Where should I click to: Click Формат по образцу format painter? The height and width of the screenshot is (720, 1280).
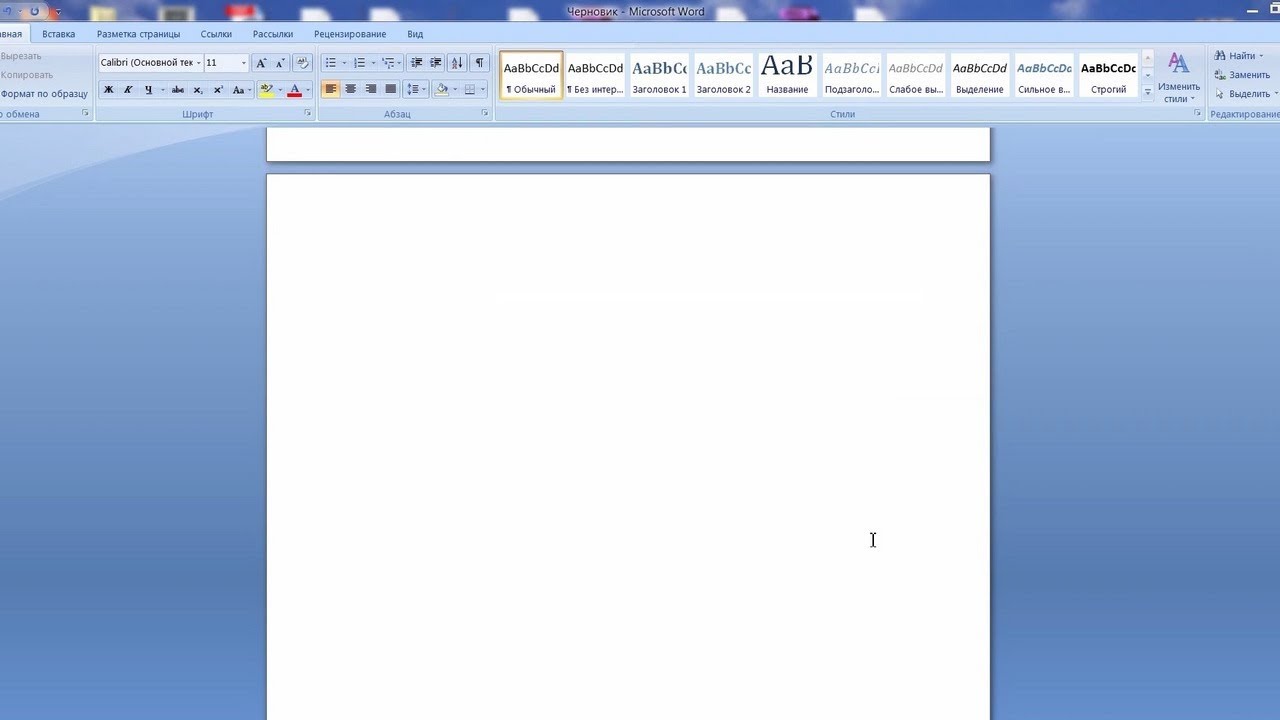(x=43, y=94)
